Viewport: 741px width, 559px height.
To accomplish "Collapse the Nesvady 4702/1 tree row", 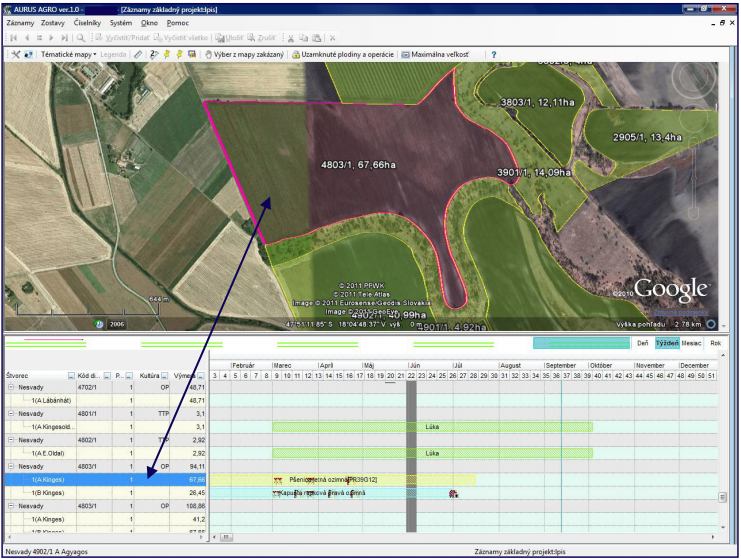I will point(10,387).
